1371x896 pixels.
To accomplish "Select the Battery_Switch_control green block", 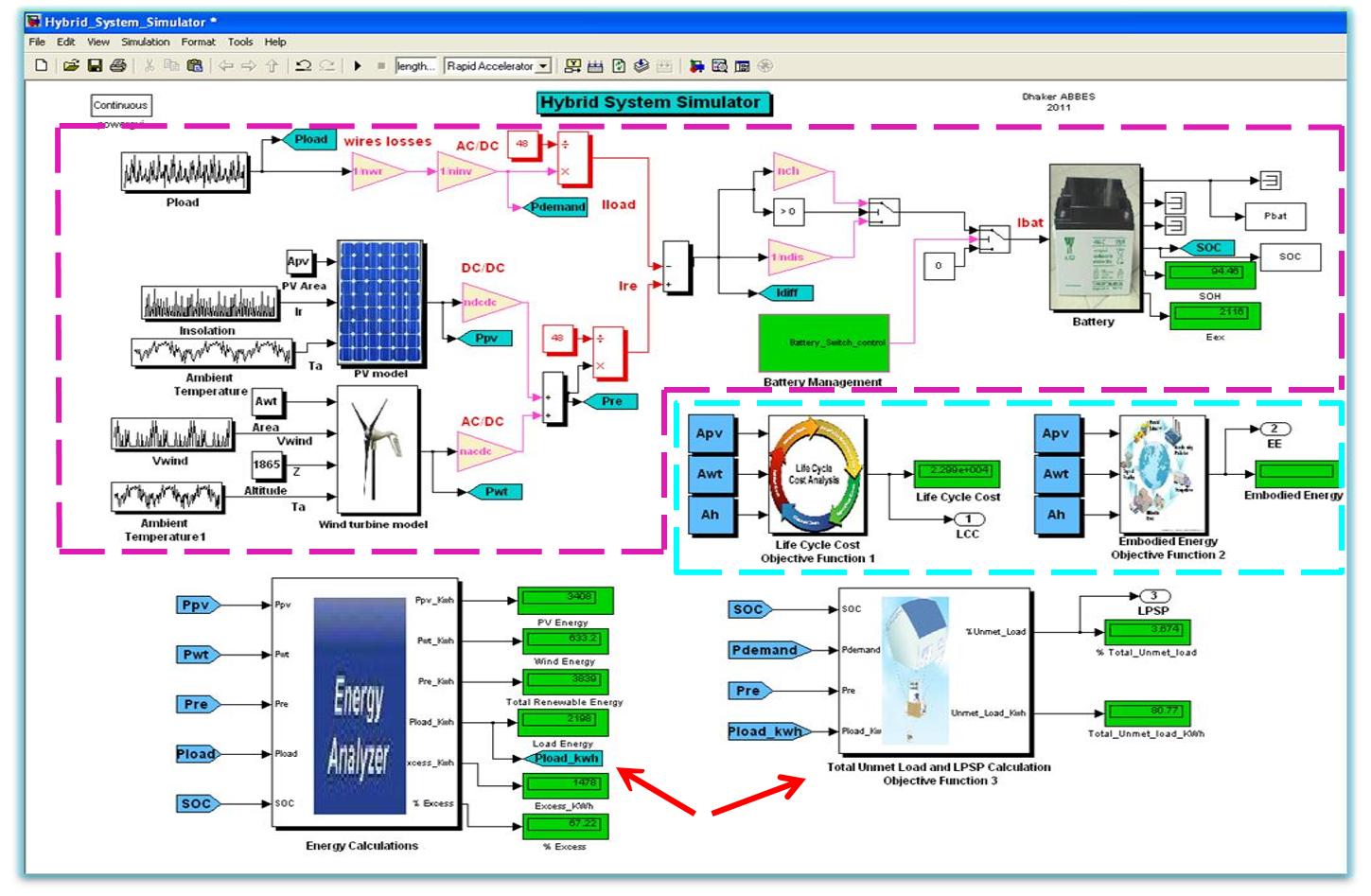I will [x=823, y=343].
